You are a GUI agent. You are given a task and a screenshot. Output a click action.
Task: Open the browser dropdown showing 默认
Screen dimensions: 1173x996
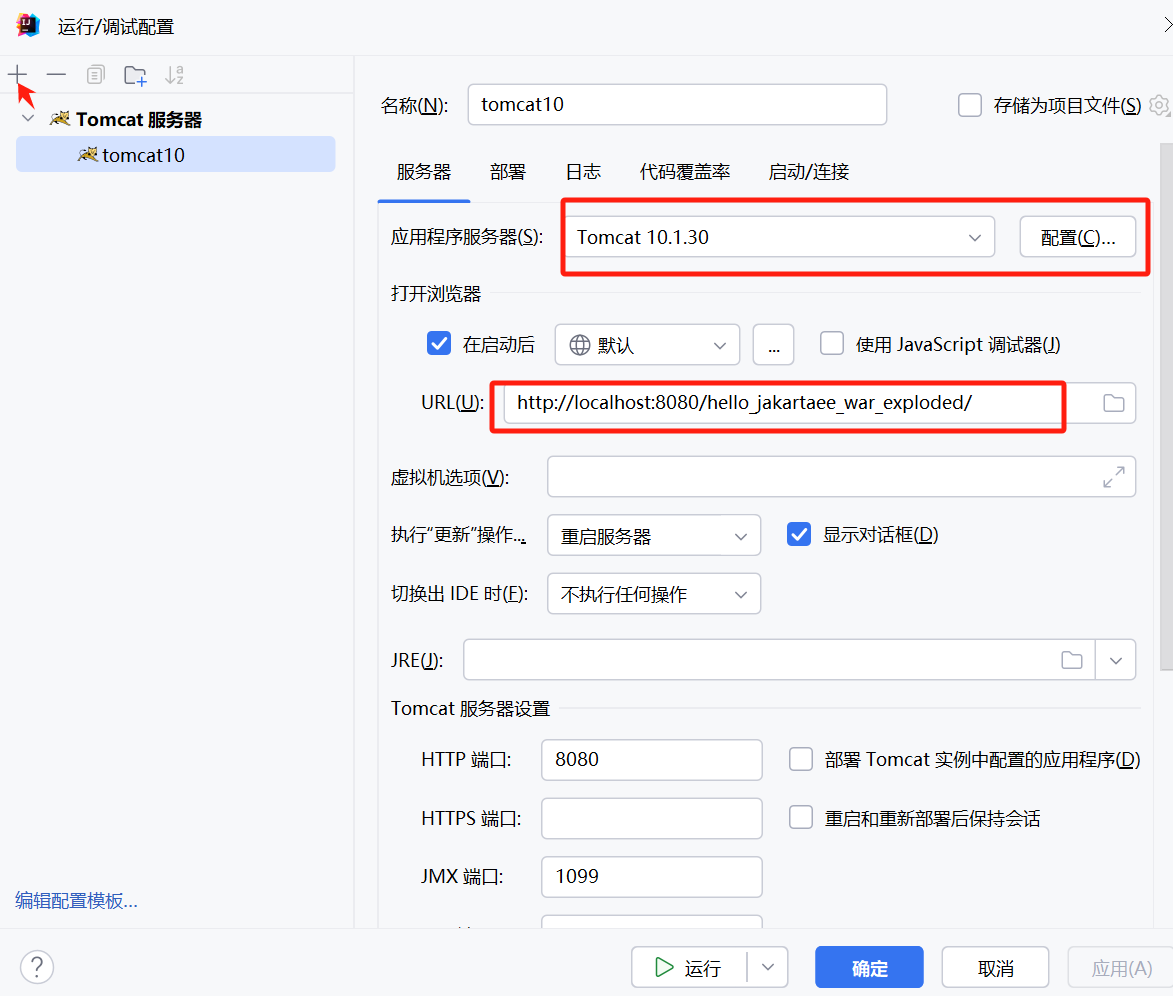[x=647, y=344]
